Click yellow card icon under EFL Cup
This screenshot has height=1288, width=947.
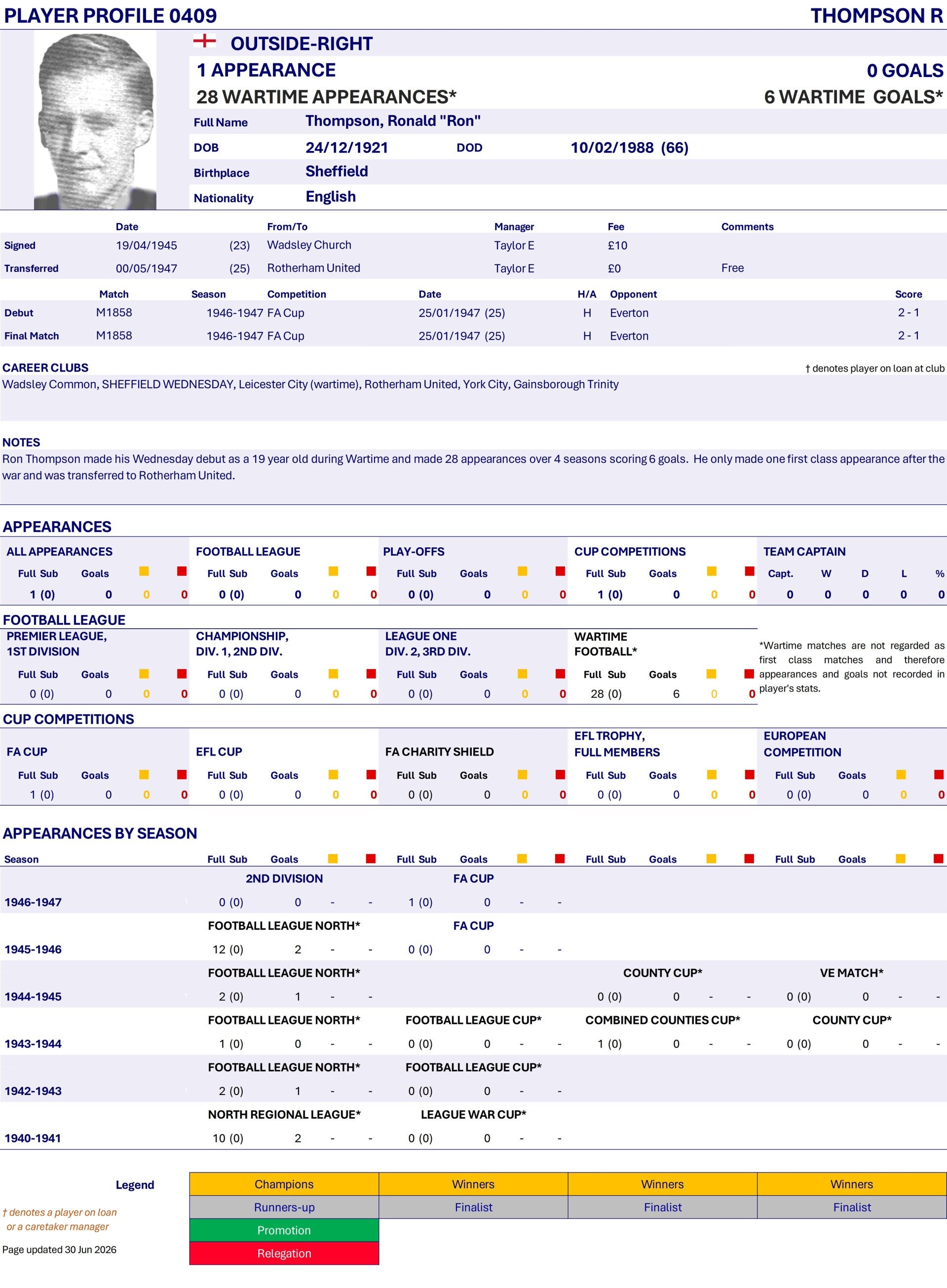pos(333,774)
